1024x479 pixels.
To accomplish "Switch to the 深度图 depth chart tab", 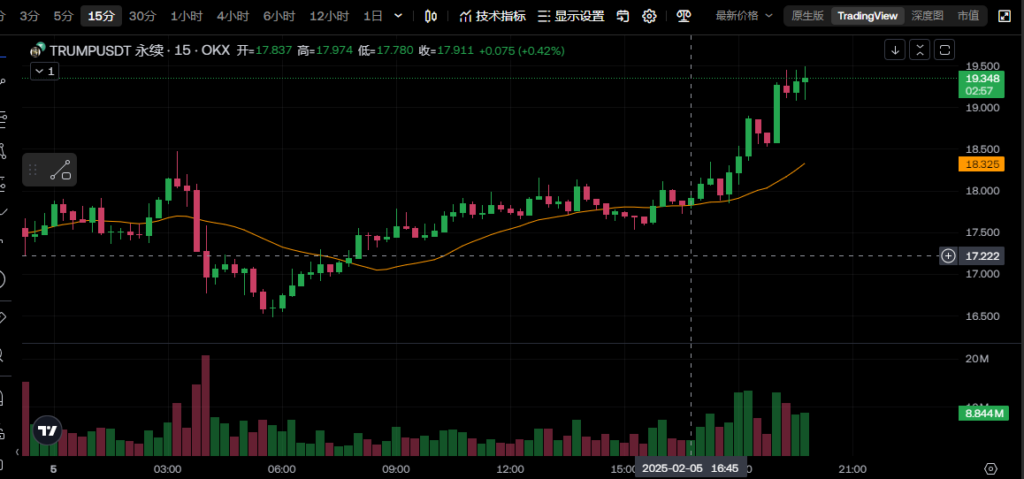I will (x=927, y=16).
